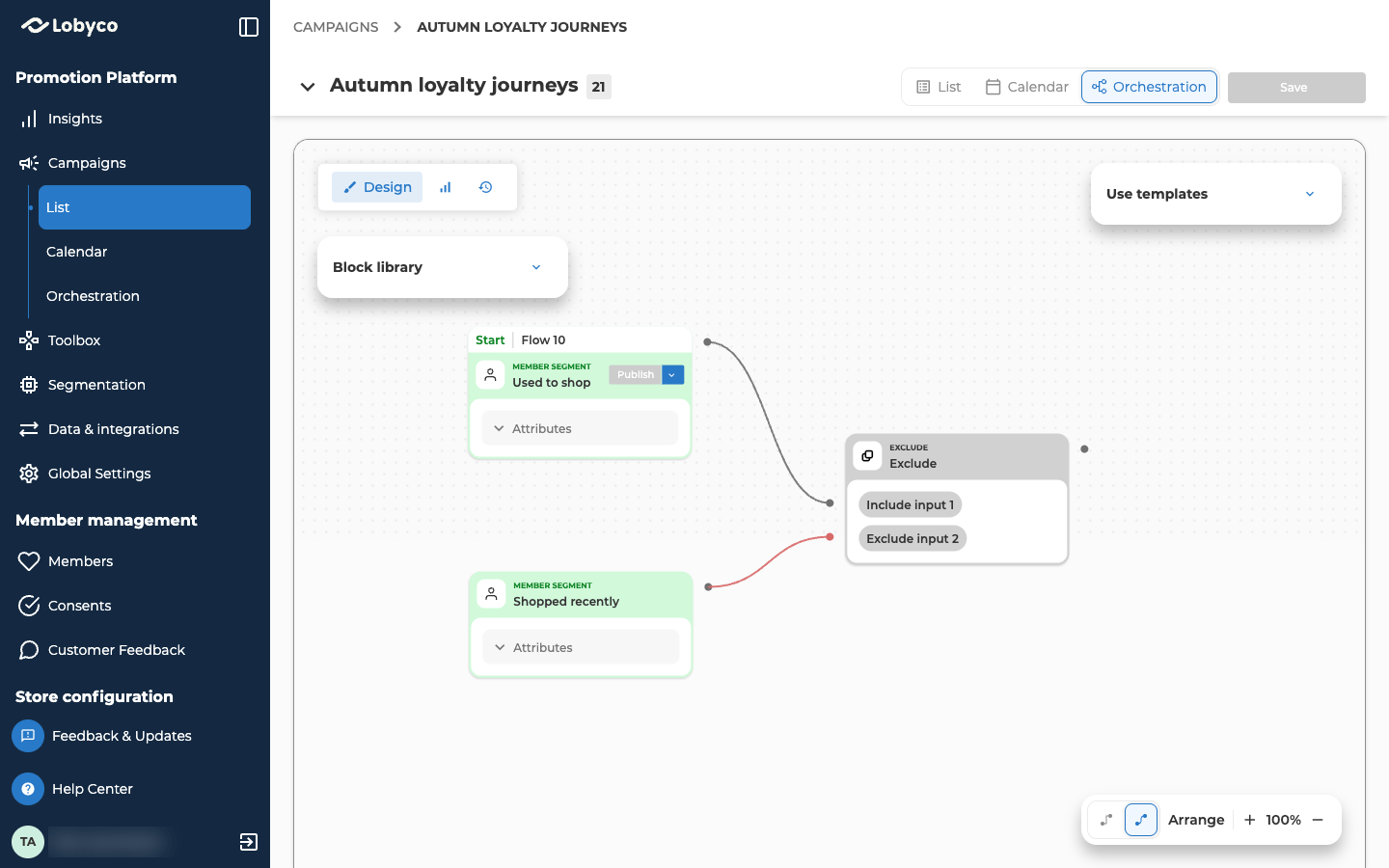Select Include input 1 pill

click(910, 504)
